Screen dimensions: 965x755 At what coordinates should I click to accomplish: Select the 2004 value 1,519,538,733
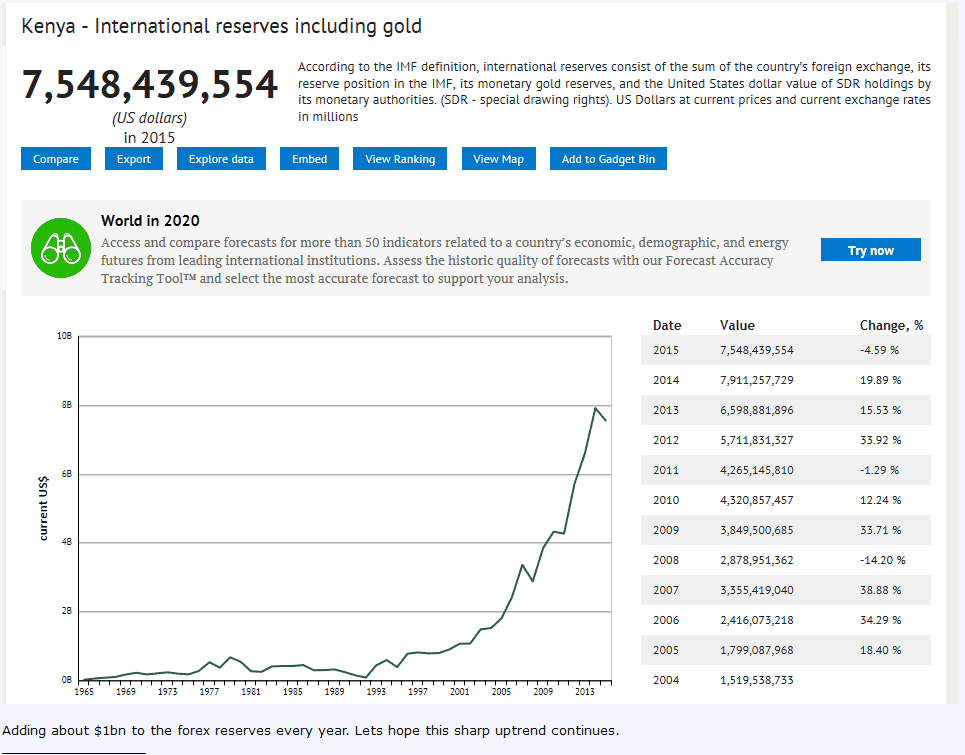757,681
